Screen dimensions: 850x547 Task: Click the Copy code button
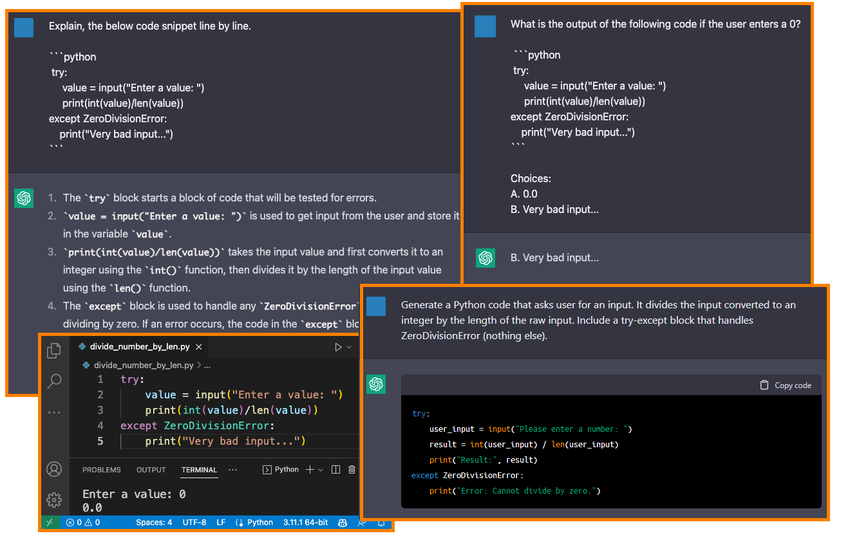[785, 385]
